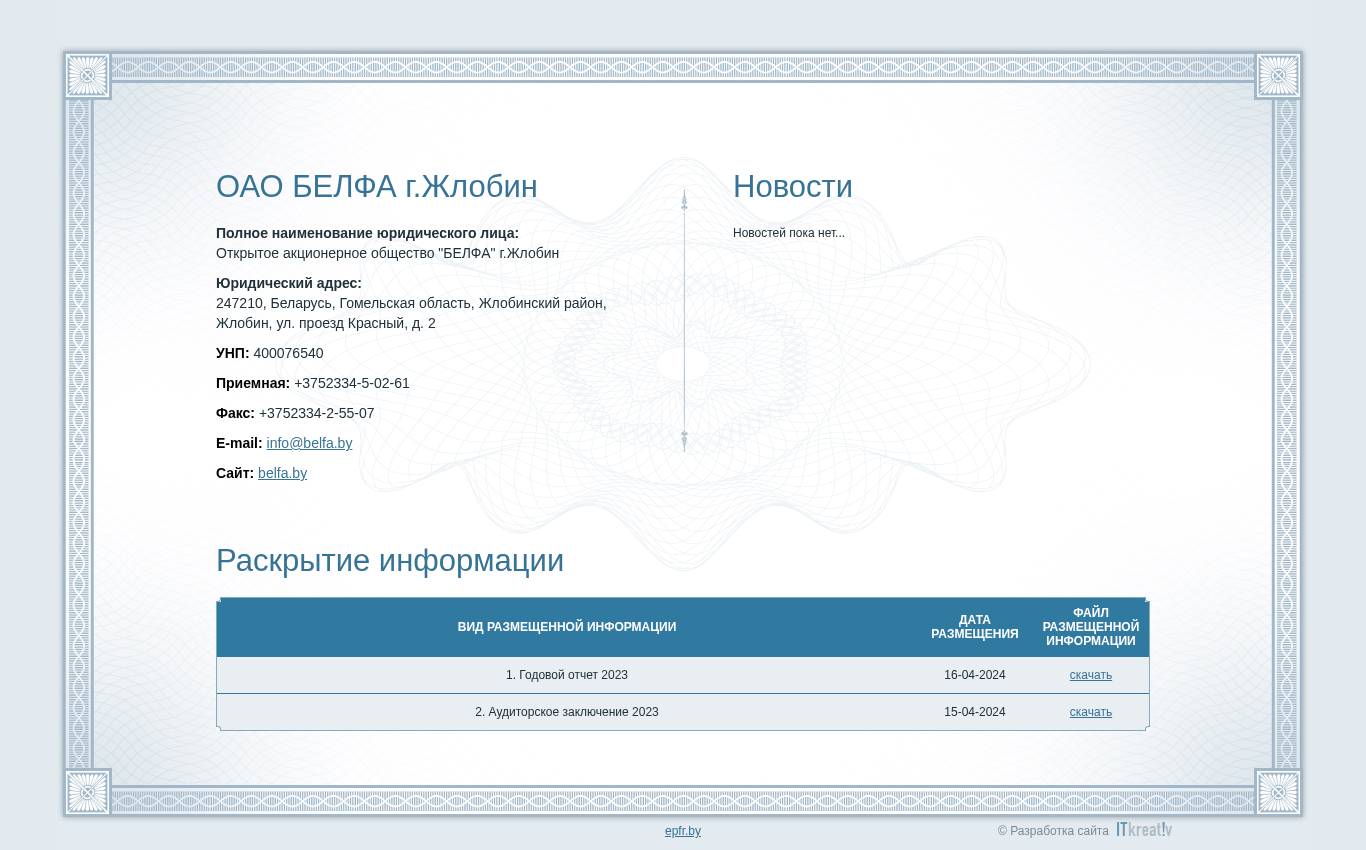The height and width of the screenshot is (850, 1366).
Task: Click the Файл размещенной информации column header
Action: click(1091, 627)
